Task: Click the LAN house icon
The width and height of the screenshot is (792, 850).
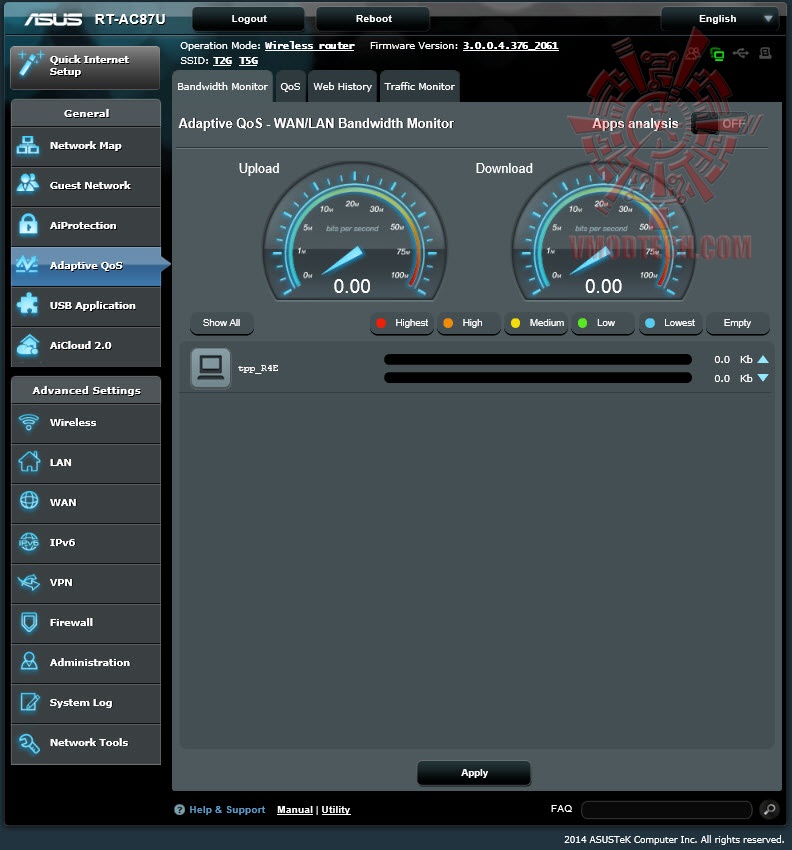Action: [29, 462]
